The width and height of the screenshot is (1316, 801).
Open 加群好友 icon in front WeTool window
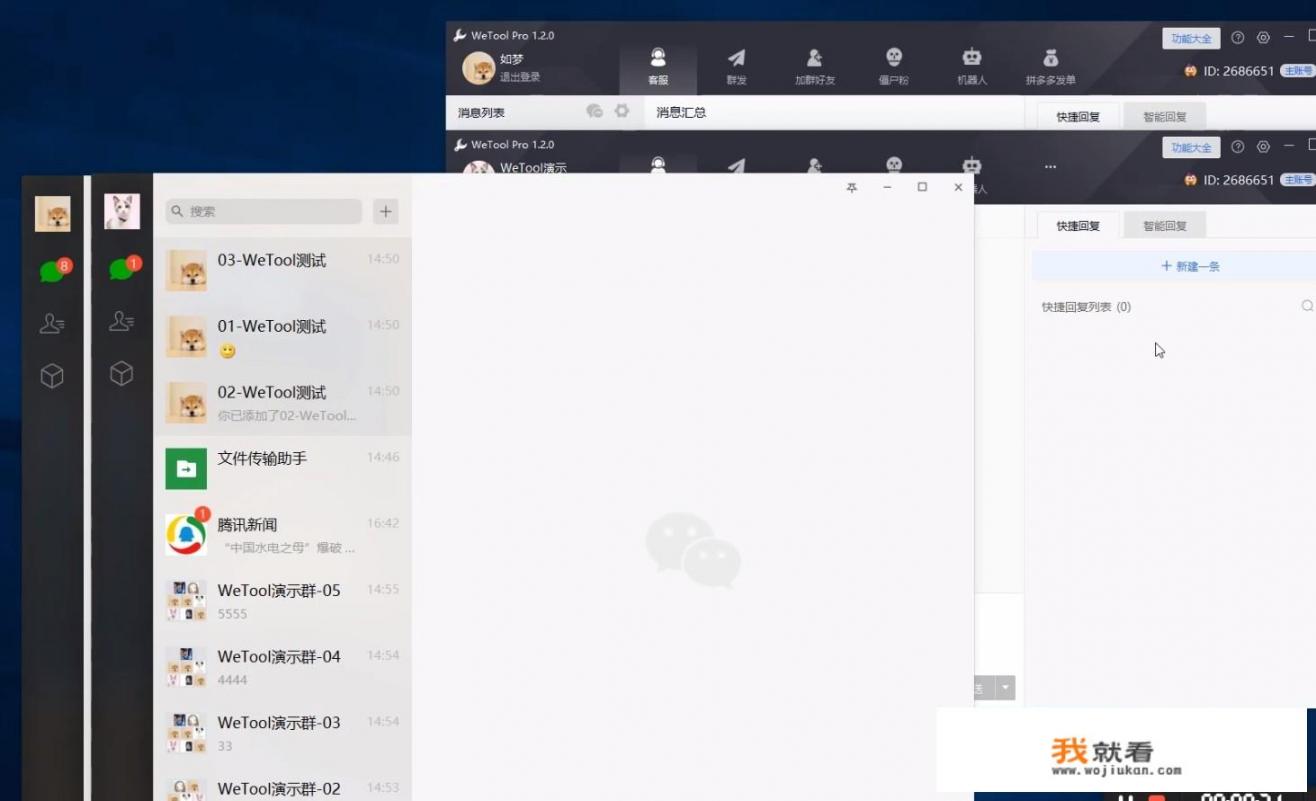point(815,165)
